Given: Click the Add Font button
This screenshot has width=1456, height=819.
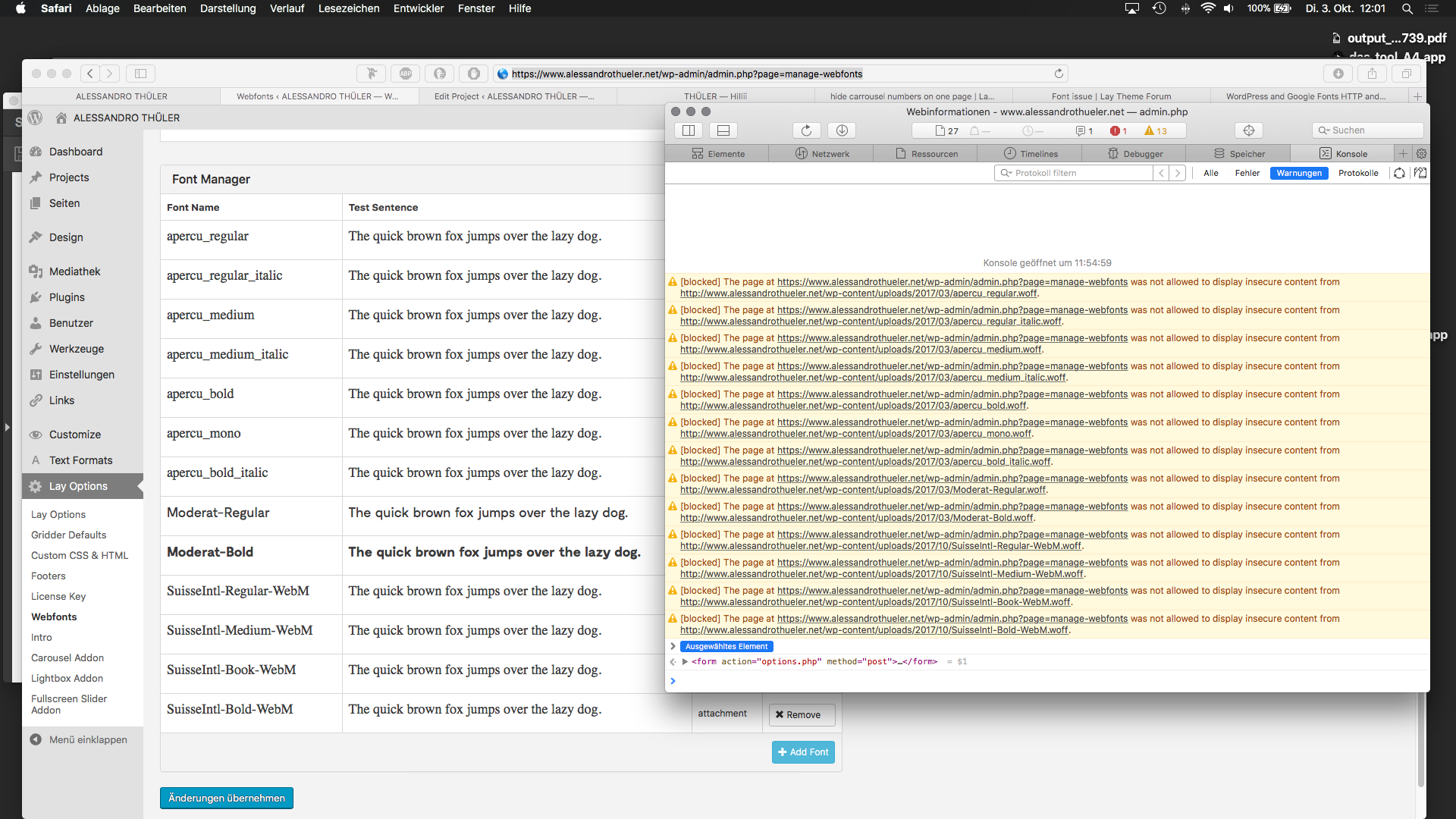Looking at the screenshot, I should click(x=803, y=752).
